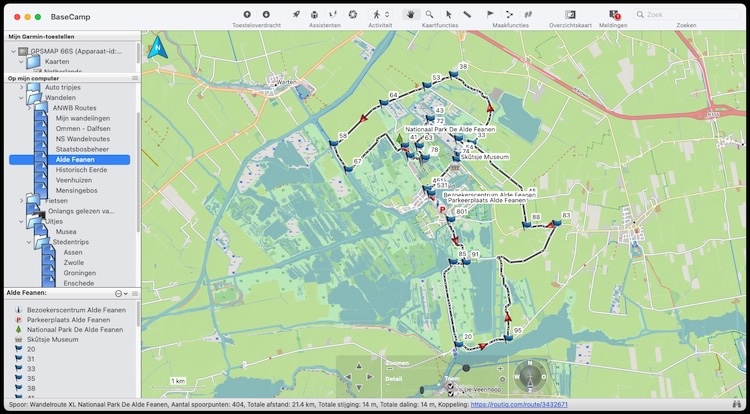Viewport: 750px width, 414px height.
Task: Click the Zoomen slider knob
Action: 466,368
